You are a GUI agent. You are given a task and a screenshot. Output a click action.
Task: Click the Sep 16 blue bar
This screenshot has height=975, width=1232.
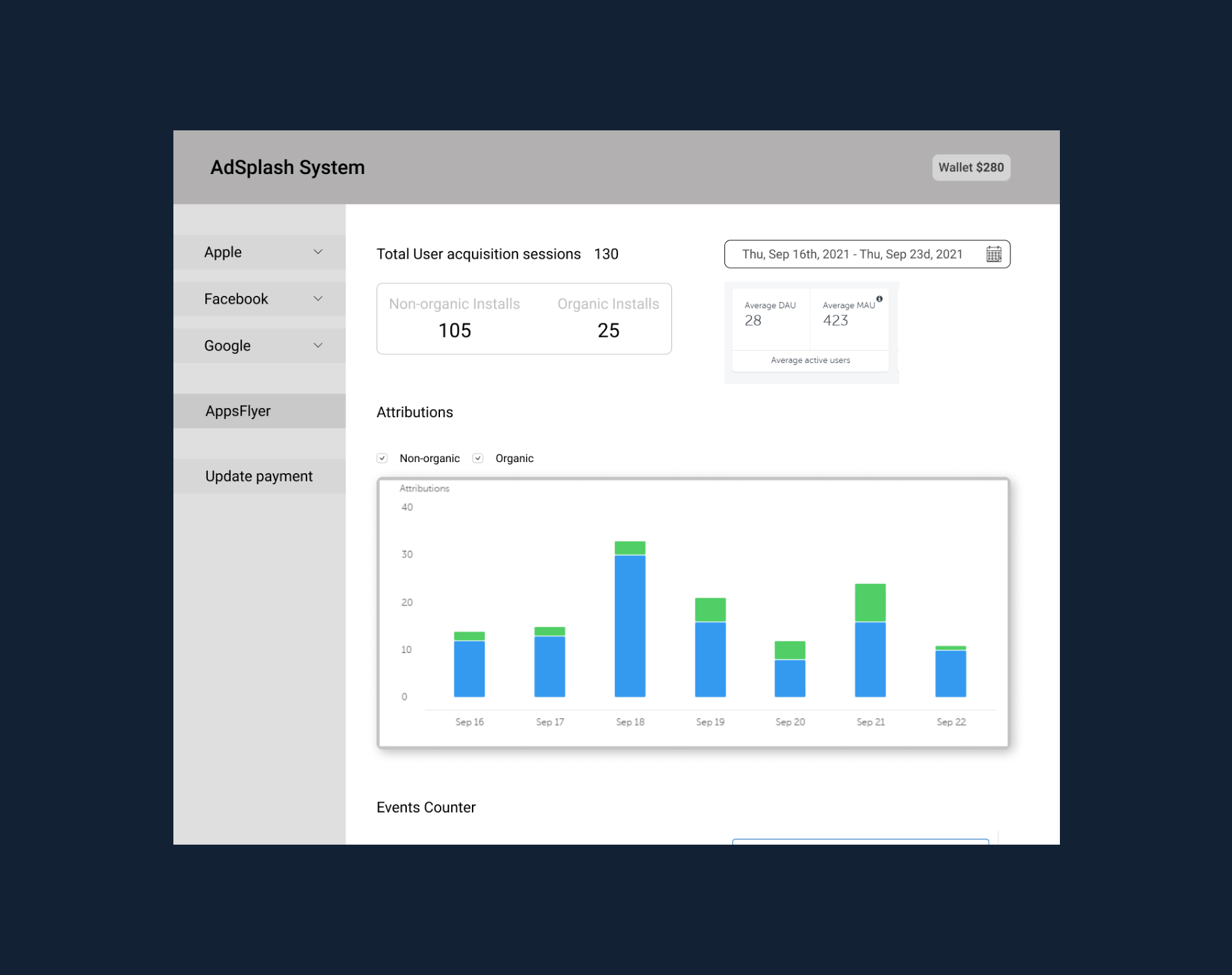[469, 669]
